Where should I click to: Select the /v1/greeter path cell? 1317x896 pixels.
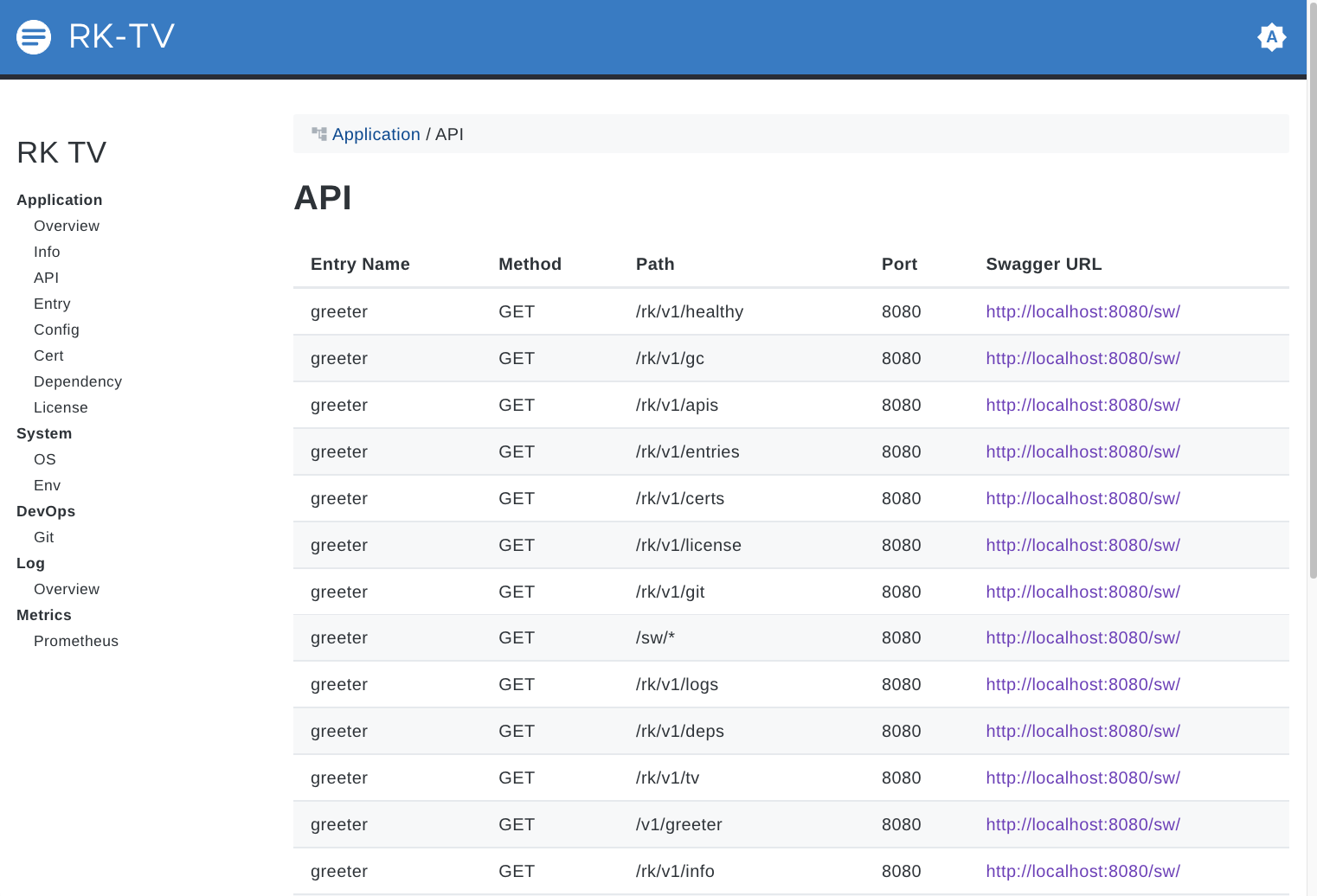679,824
